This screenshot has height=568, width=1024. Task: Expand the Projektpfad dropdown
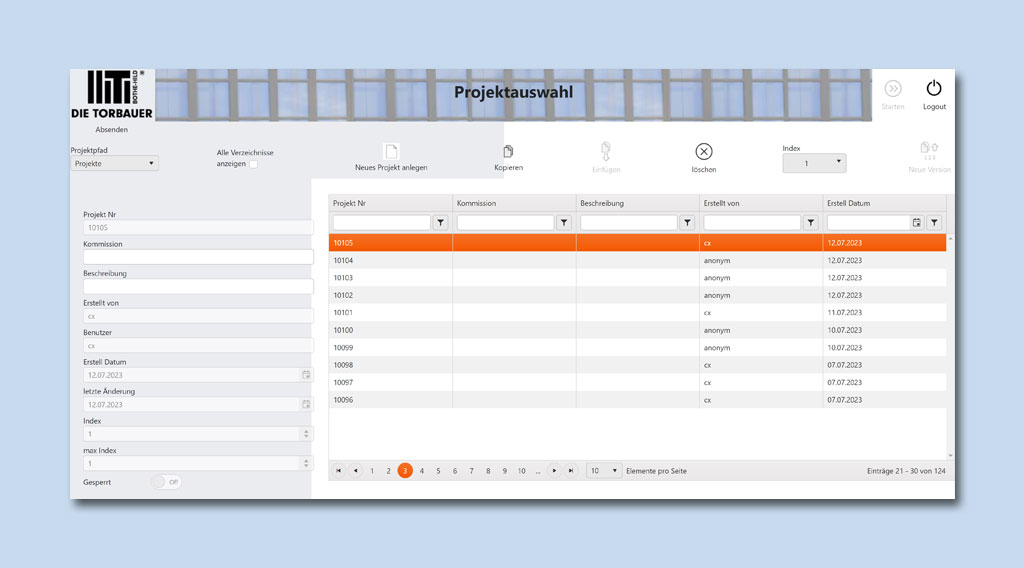(115, 163)
